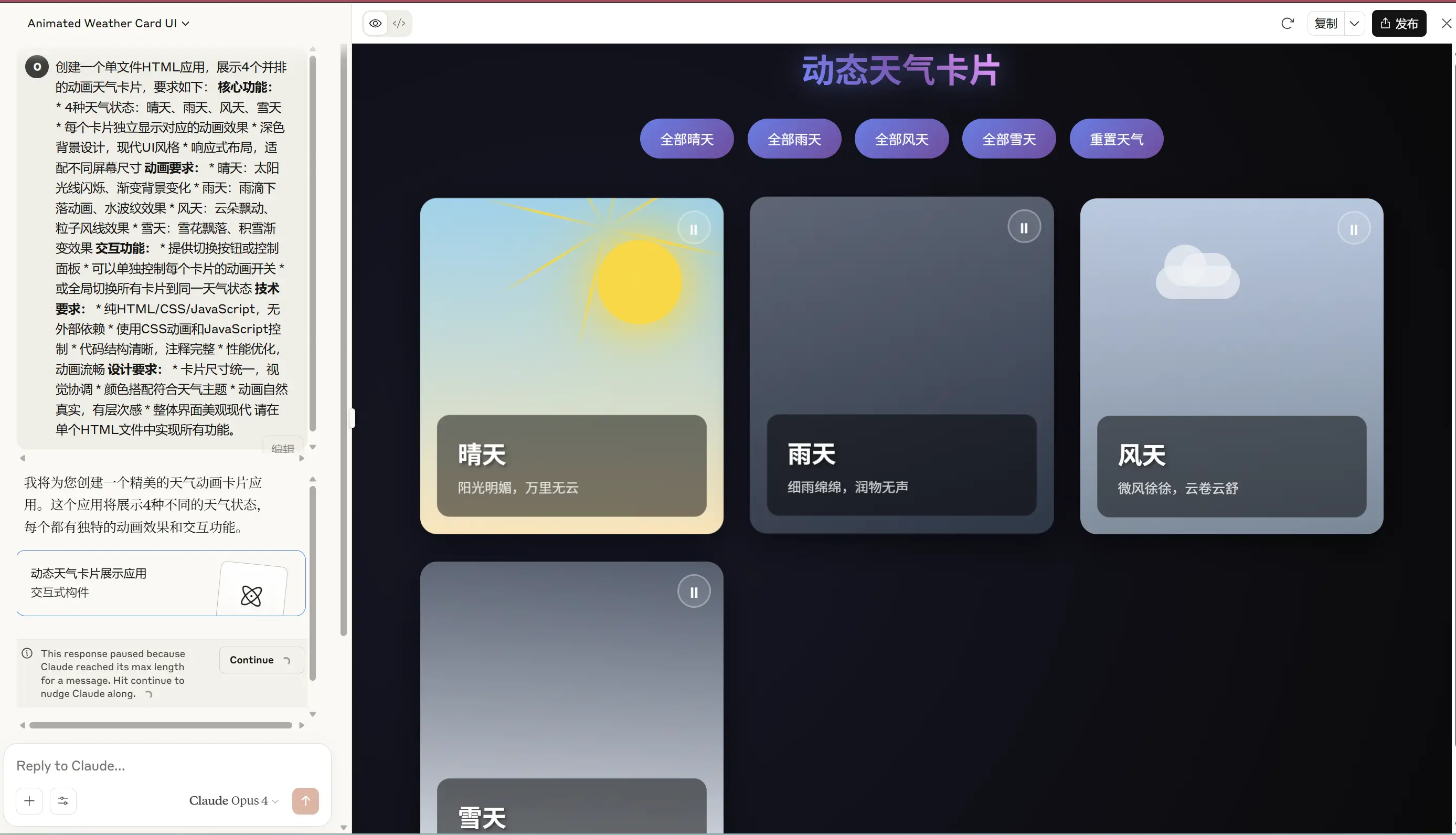Click the cloud in the 风天 card

pyautogui.click(x=1197, y=272)
